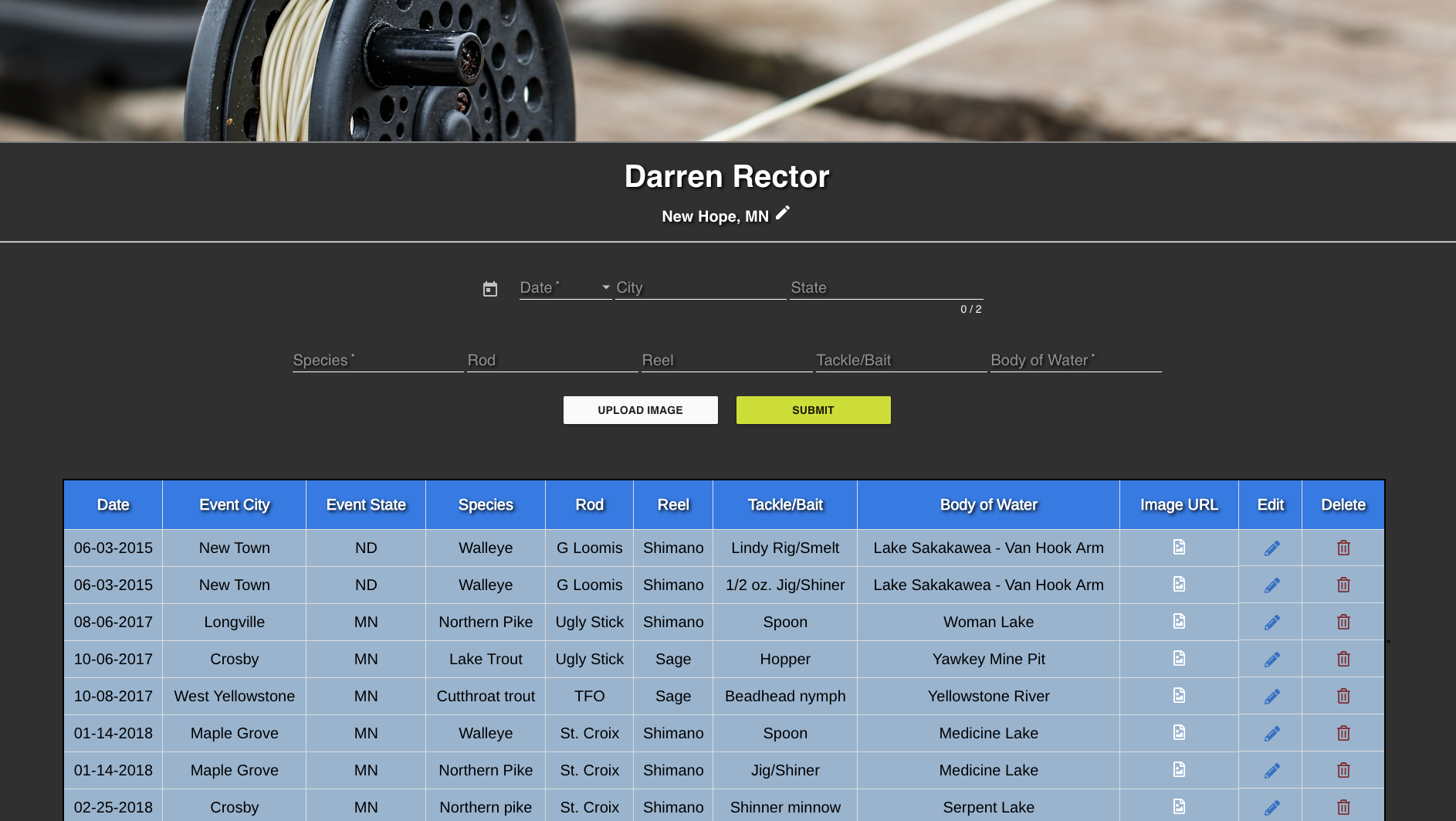View image for Lindy Rig/Smelt row
The width and height of the screenshot is (1456, 821).
[x=1179, y=547]
